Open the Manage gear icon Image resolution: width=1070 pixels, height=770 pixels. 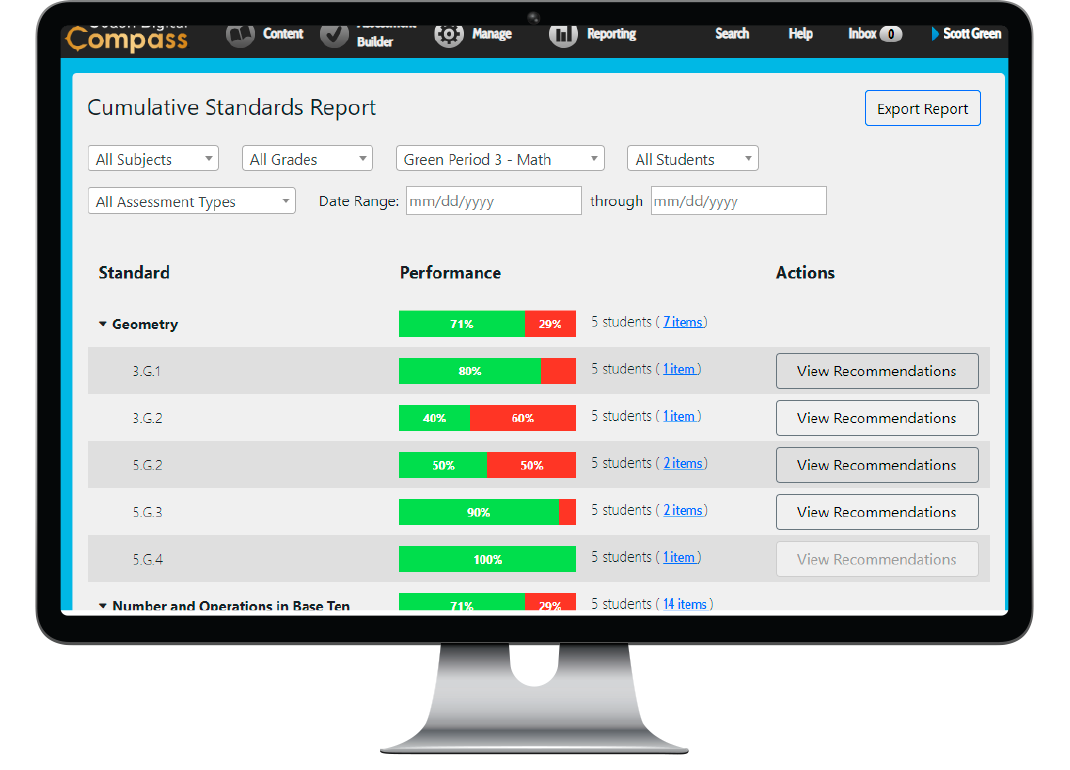click(449, 33)
